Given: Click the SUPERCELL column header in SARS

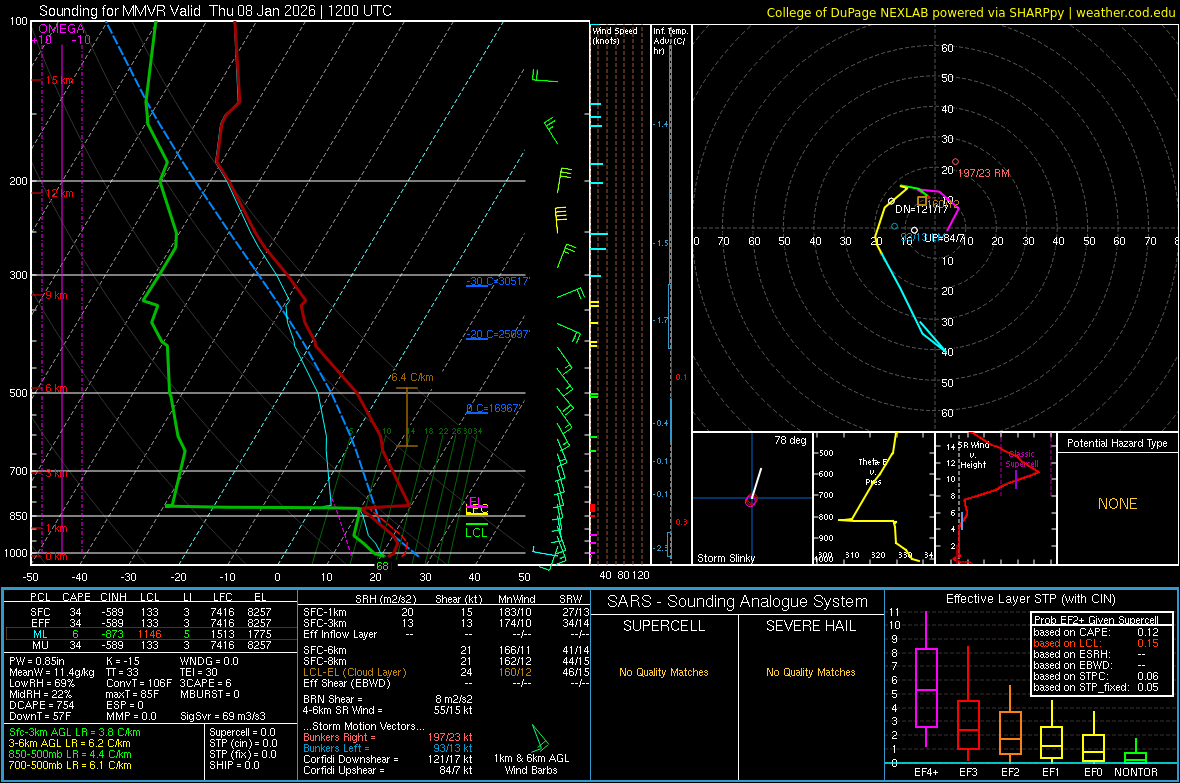Looking at the screenshot, I should (664, 626).
